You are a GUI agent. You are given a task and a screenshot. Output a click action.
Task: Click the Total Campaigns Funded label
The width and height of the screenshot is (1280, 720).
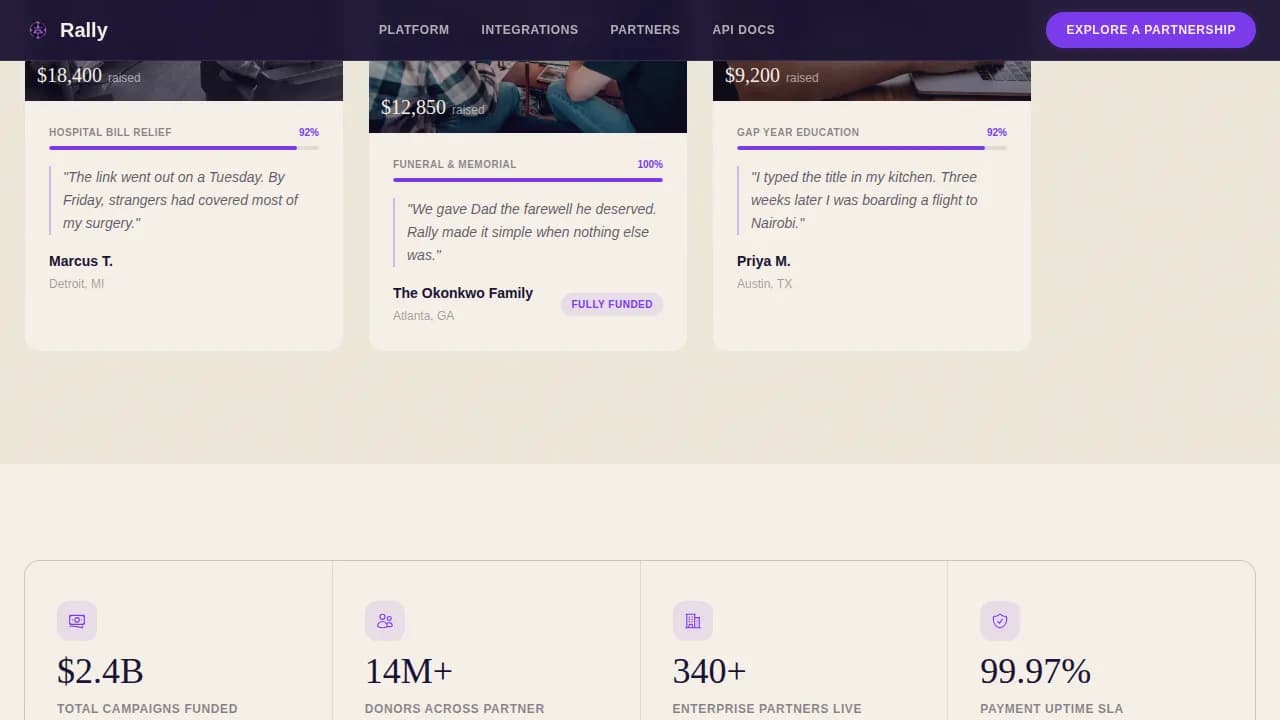147,709
